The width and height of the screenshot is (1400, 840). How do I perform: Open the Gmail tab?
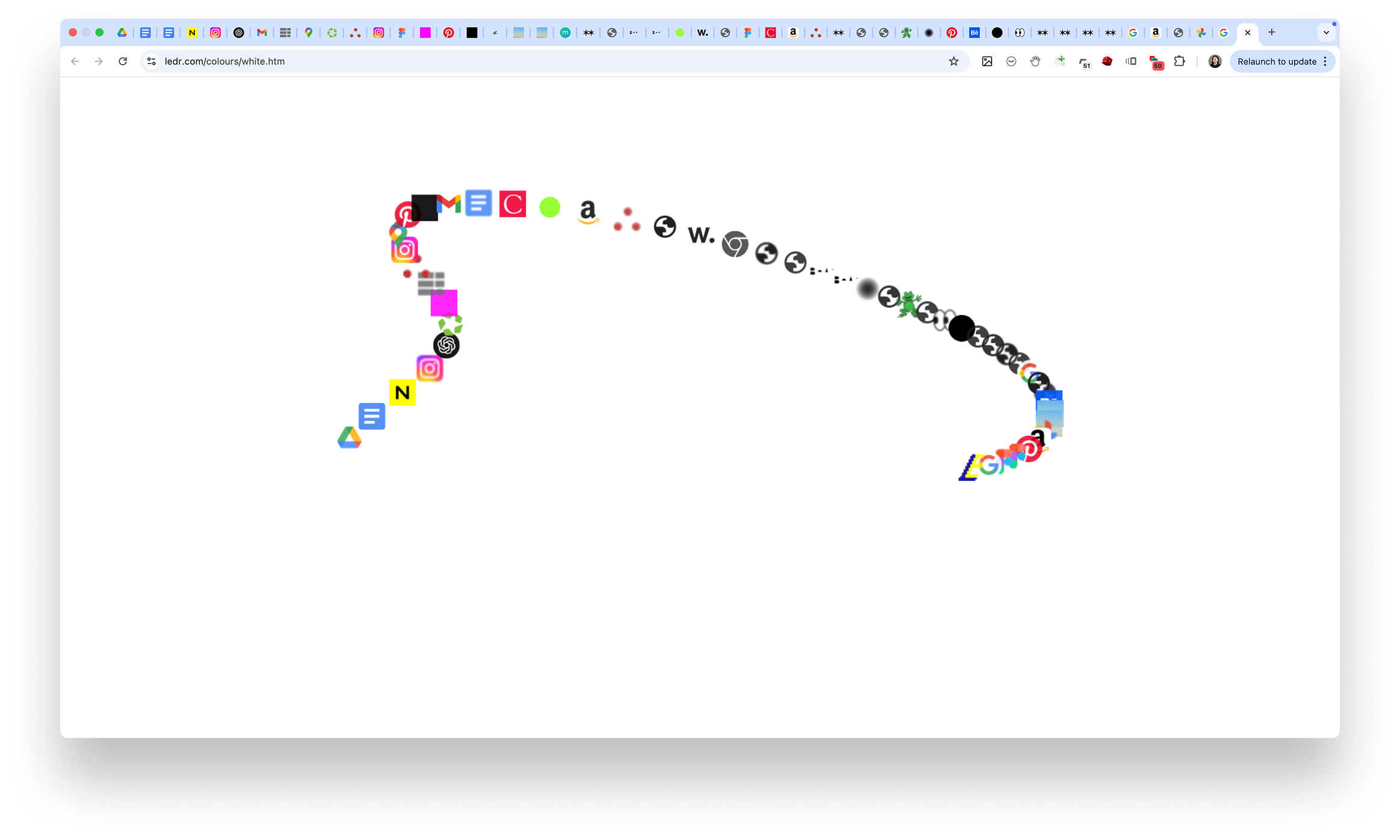tap(262, 32)
